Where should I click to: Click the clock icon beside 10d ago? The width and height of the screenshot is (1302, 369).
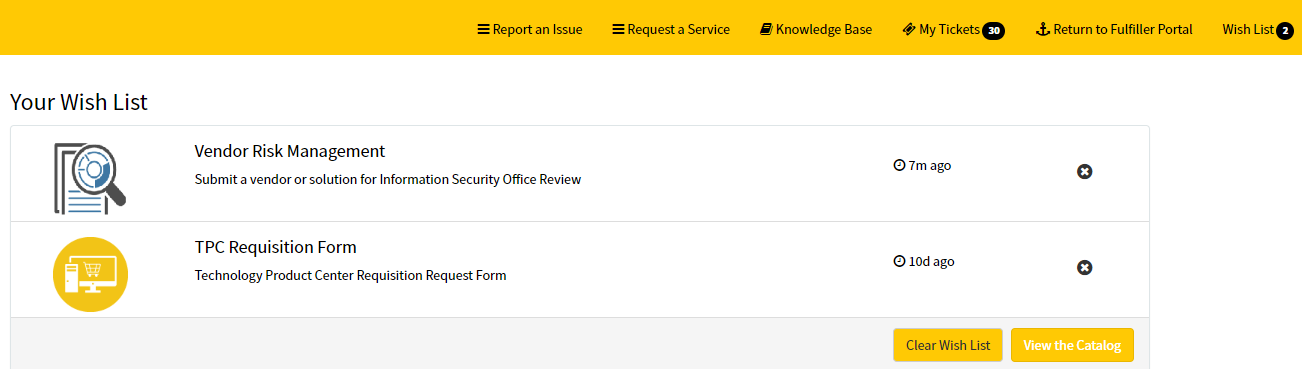[899, 262]
